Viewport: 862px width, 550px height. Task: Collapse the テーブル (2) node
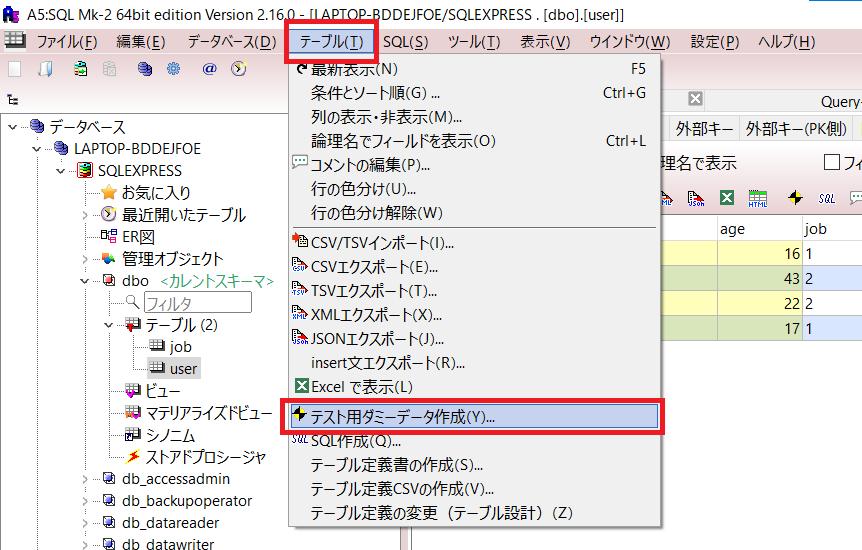click(x=109, y=325)
